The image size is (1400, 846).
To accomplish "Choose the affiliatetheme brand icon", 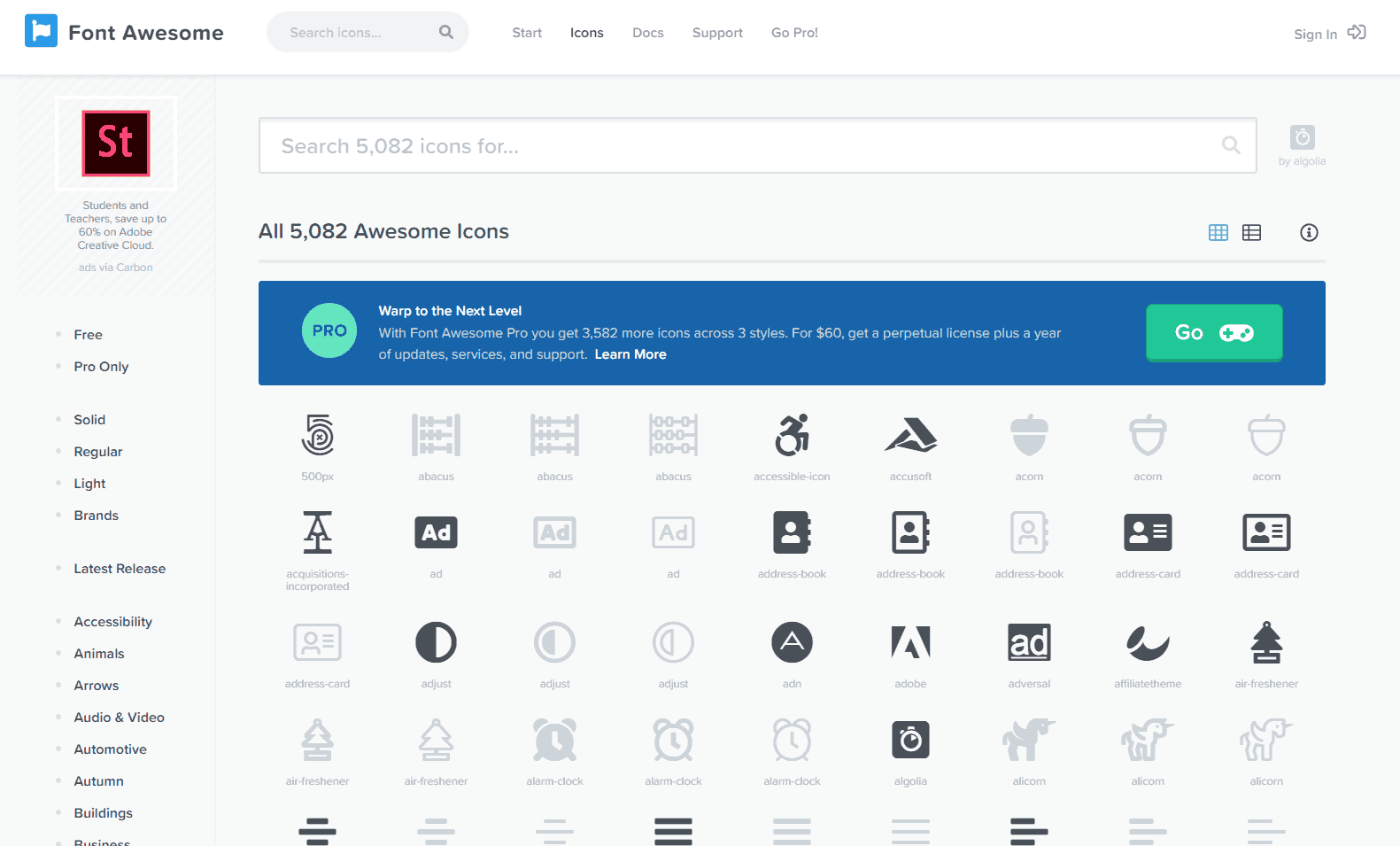I will point(1148,642).
